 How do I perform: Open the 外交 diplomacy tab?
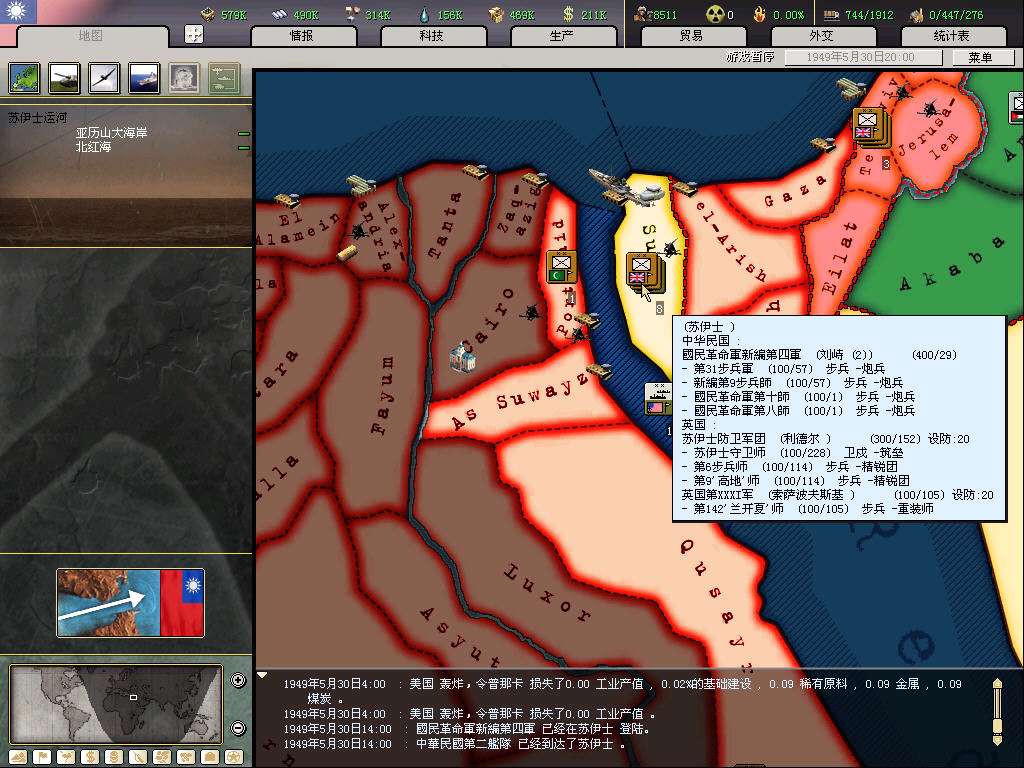tap(822, 36)
